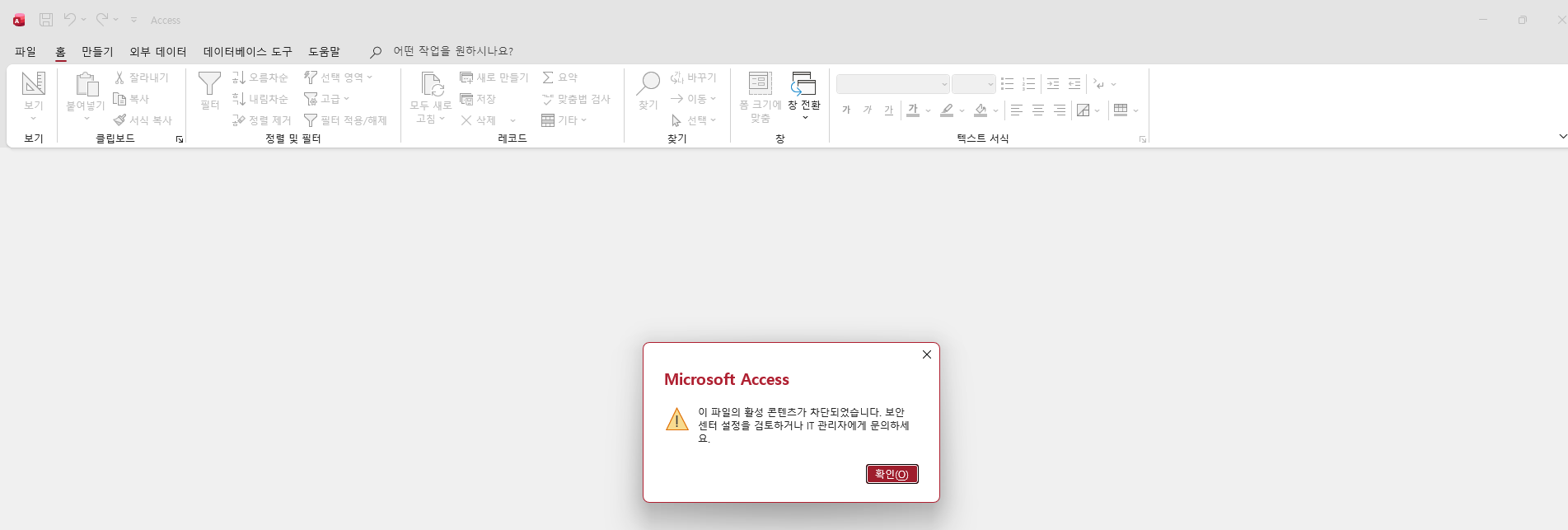Screen dimensions: 1568x530
Task: Click the text direction icon
Action: (1099, 84)
